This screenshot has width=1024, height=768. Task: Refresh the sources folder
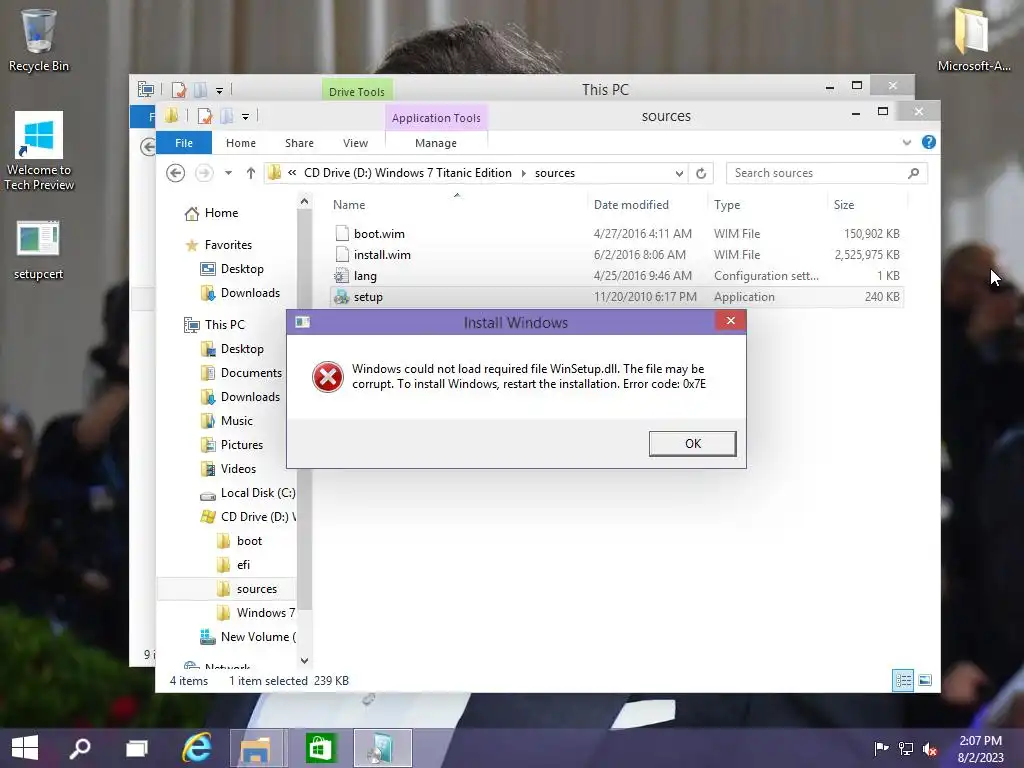coord(701,173)
